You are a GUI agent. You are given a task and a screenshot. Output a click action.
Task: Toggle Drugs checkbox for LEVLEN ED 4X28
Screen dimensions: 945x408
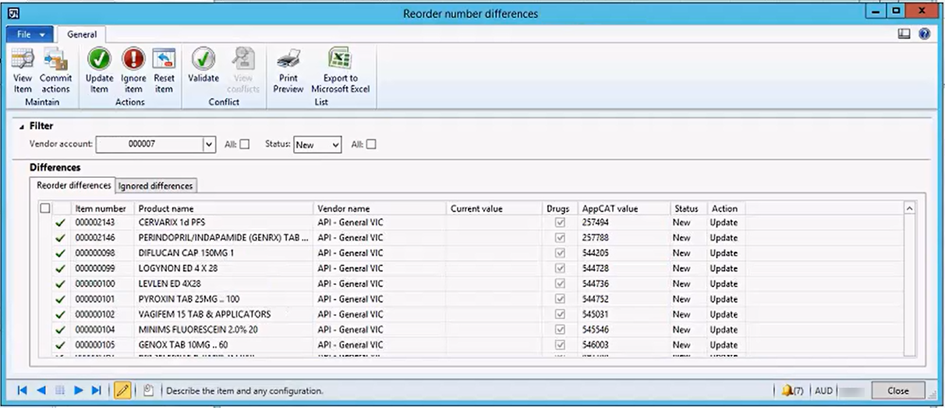[560, 284]
